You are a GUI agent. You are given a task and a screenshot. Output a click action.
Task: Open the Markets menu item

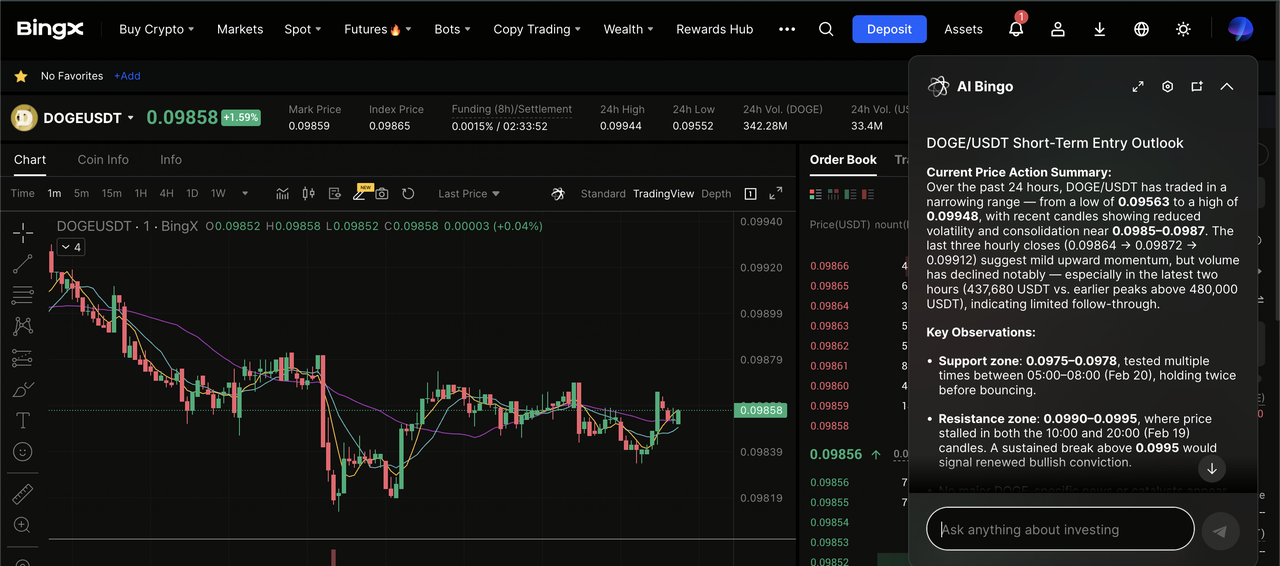[x=240, y=29]
